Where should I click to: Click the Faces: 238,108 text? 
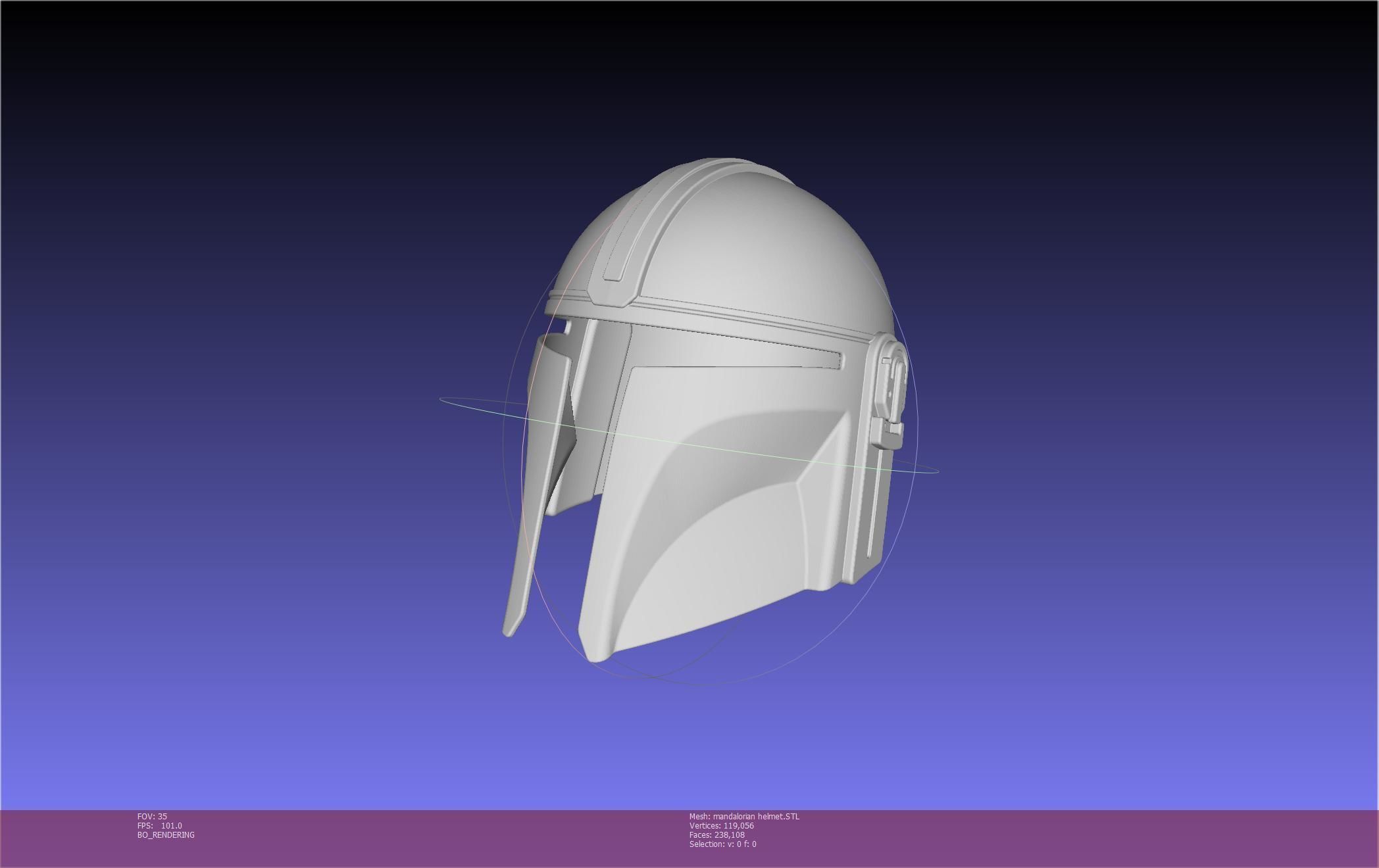tap(716, 834)
